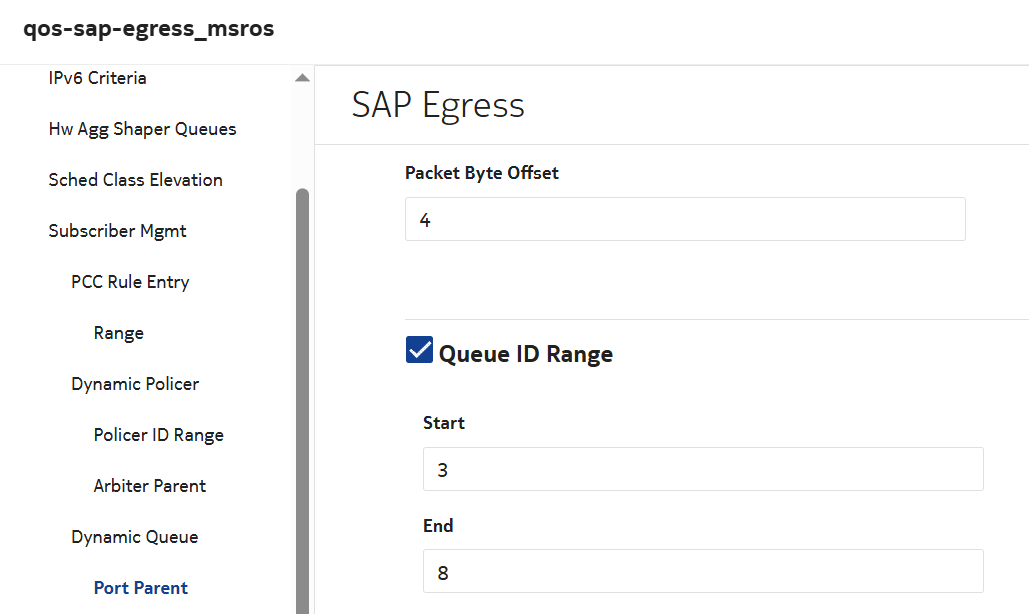Click the sidebar scroll up arrow
The image size is (1029, 614).
(x=302, y=78)
